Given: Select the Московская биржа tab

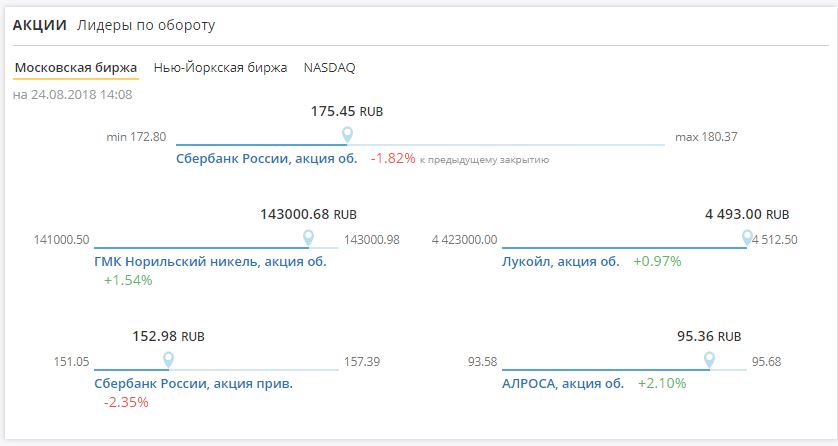Looking at the screenshot, I should [x=76, y=68].
